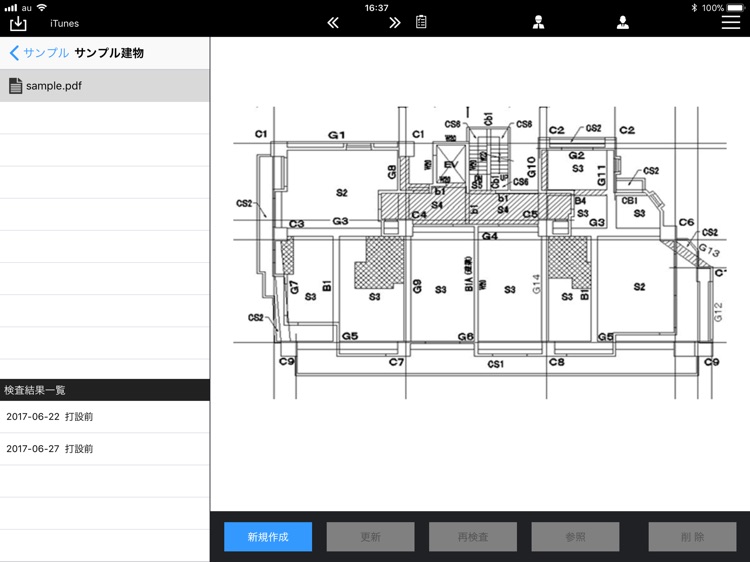Viewport: 750px width, 562px height.
Task: Tap the EV elevator symbol on drawing
Action: [x=451, y=164]
